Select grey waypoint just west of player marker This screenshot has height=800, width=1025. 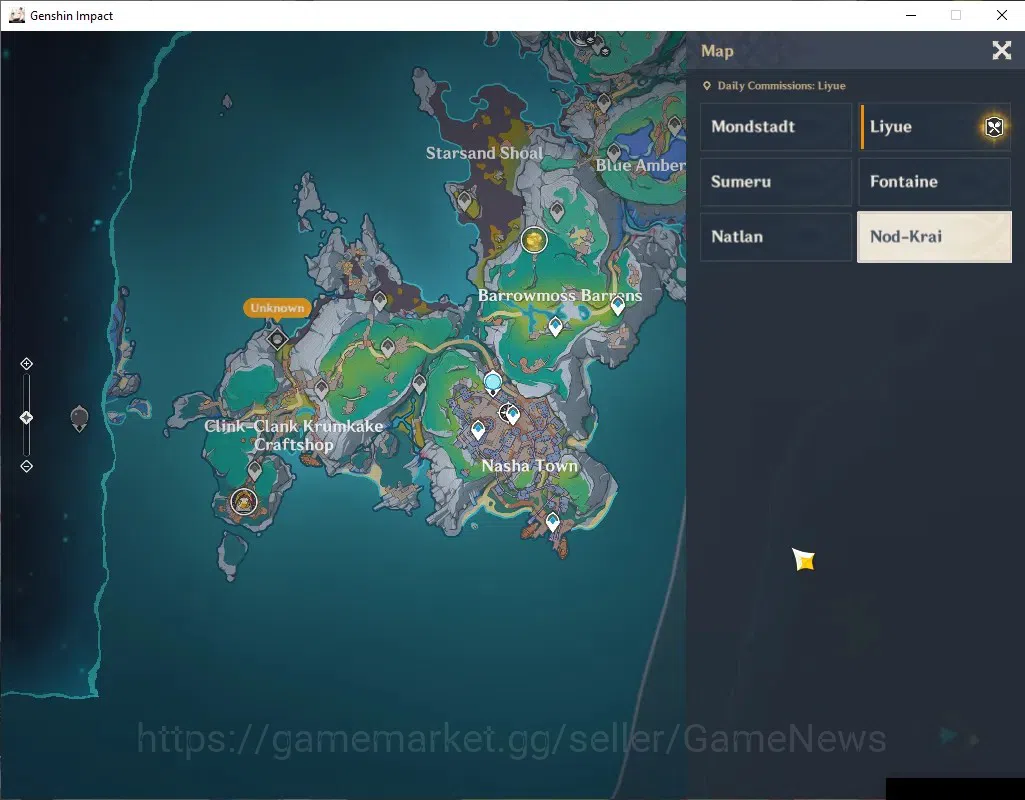point(419,384)
